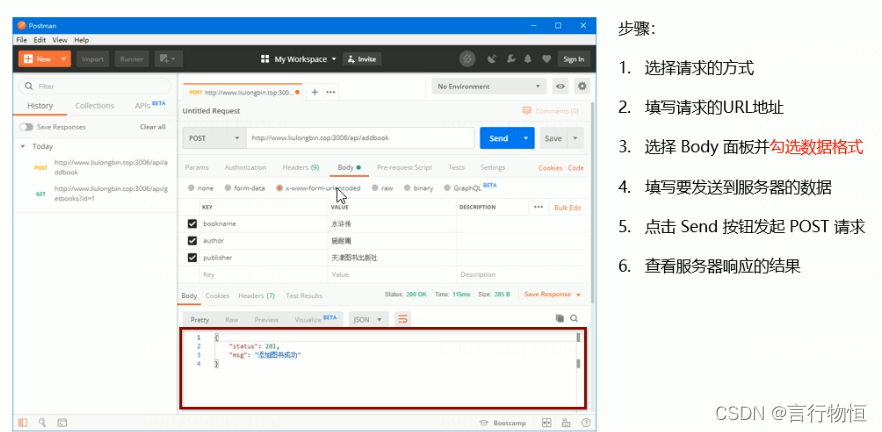Uncheck the author row checkbox

192,241
